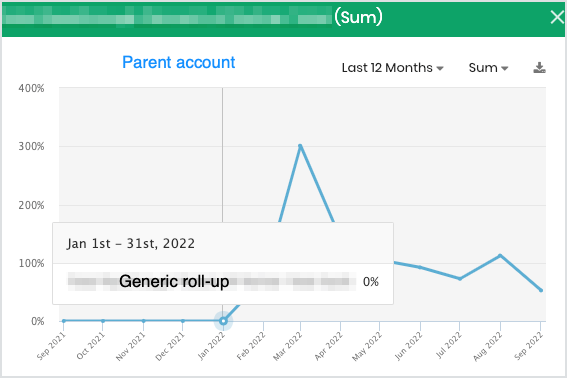Click the (Sum) title text in header
Screen dimensions: 567x378
pos(358,17)
